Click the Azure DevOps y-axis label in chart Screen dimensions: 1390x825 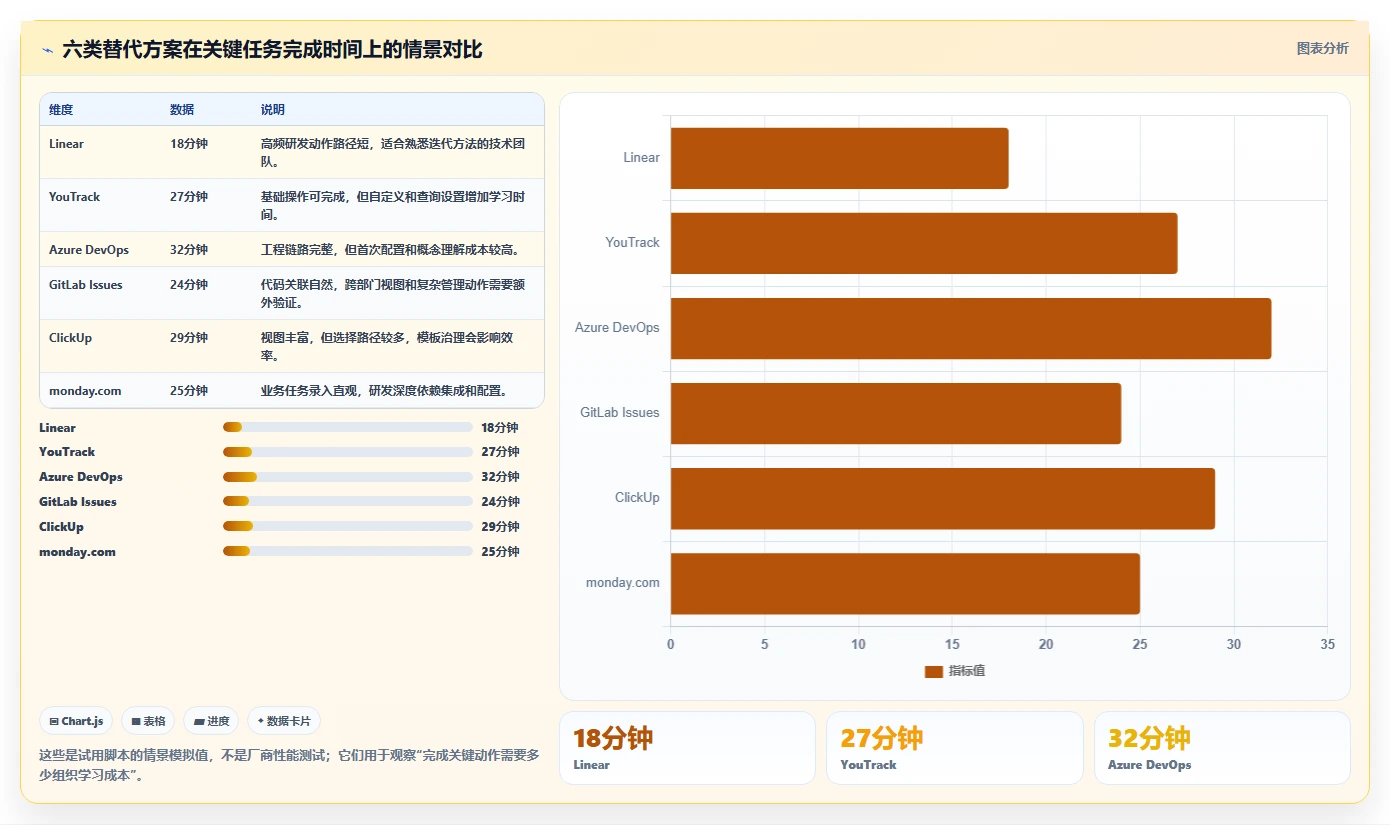click(x=617, y=328)
